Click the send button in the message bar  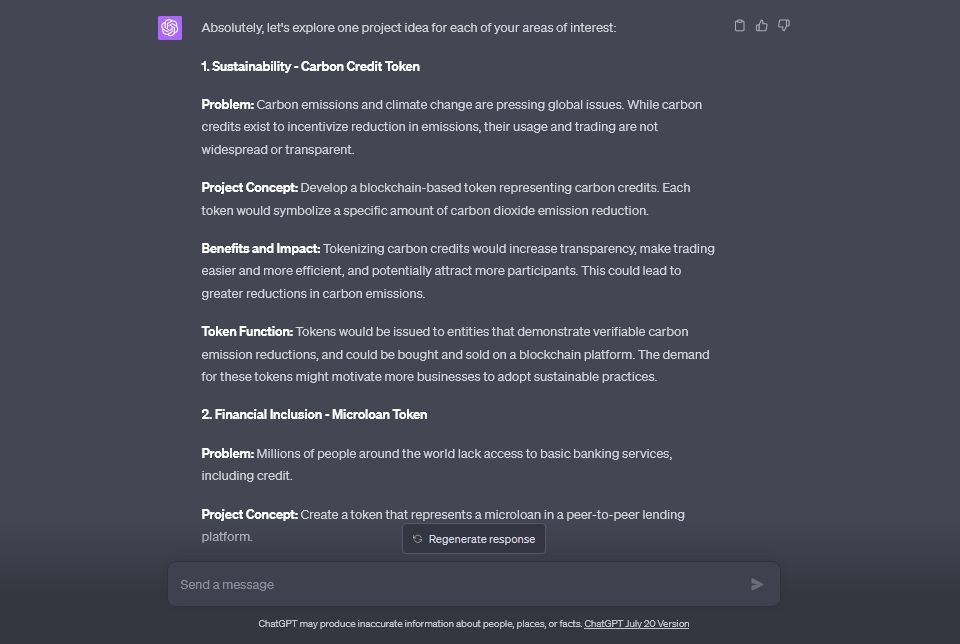(757, 584)
